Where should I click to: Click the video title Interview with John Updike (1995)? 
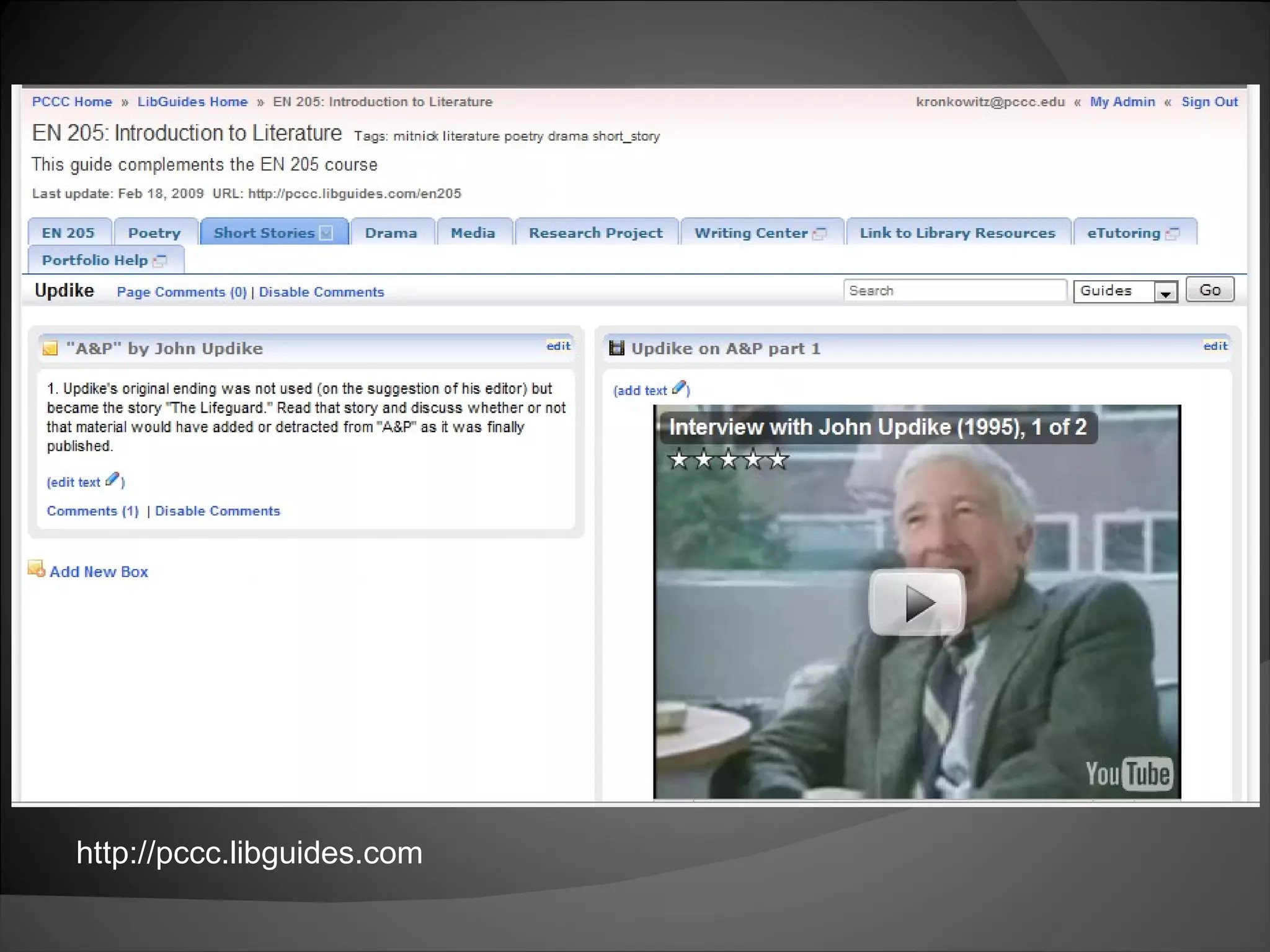click(x=878, y=427)
